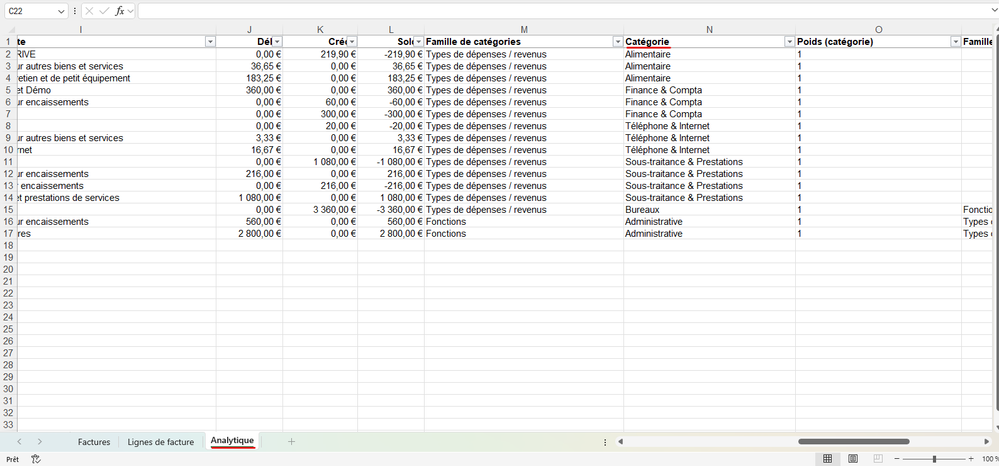Click zoom in plus button
Image resolution: width=999 pixels, height=466 pixels.
point(969,459)
